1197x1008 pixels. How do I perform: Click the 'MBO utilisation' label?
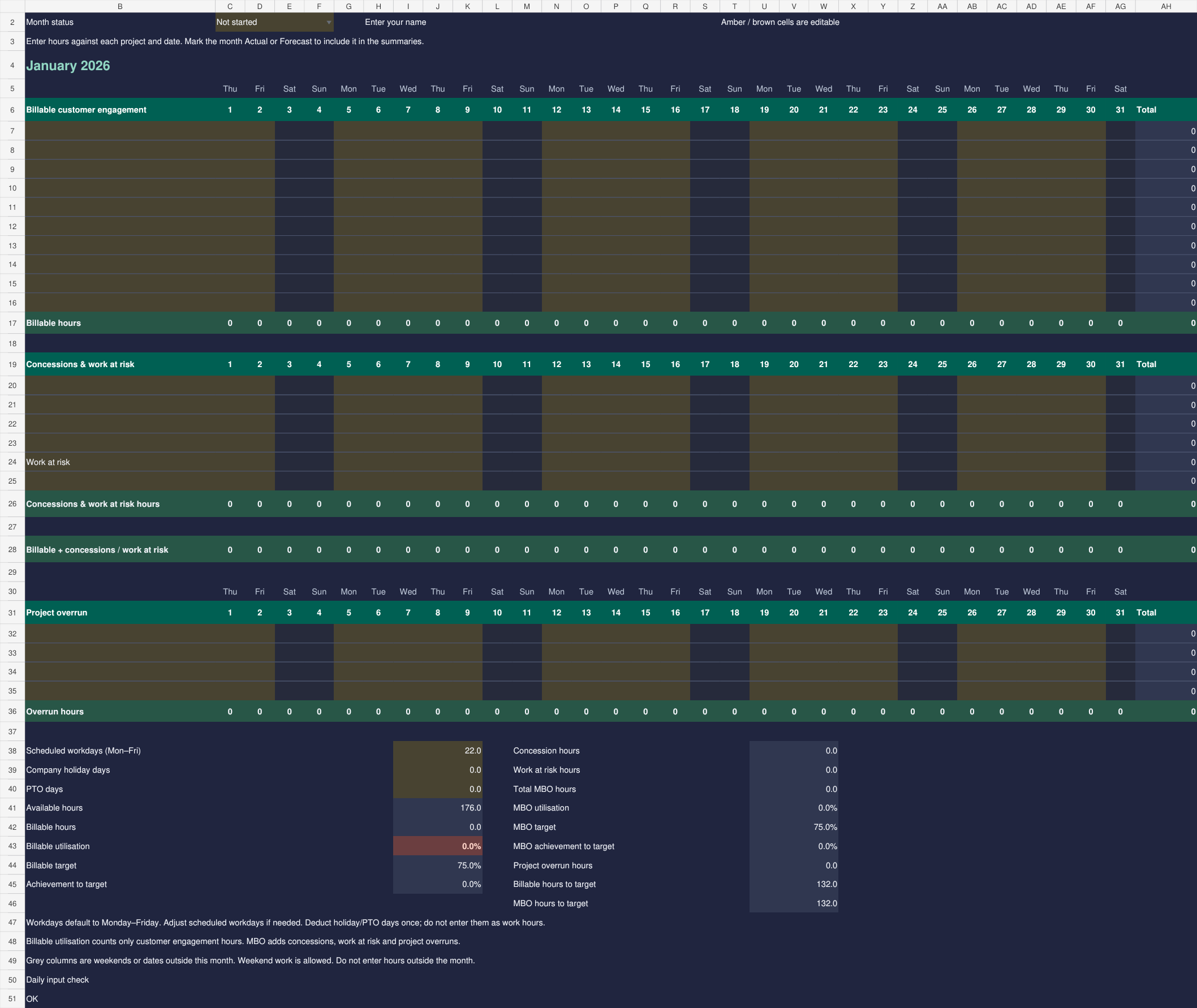point(541,808)
